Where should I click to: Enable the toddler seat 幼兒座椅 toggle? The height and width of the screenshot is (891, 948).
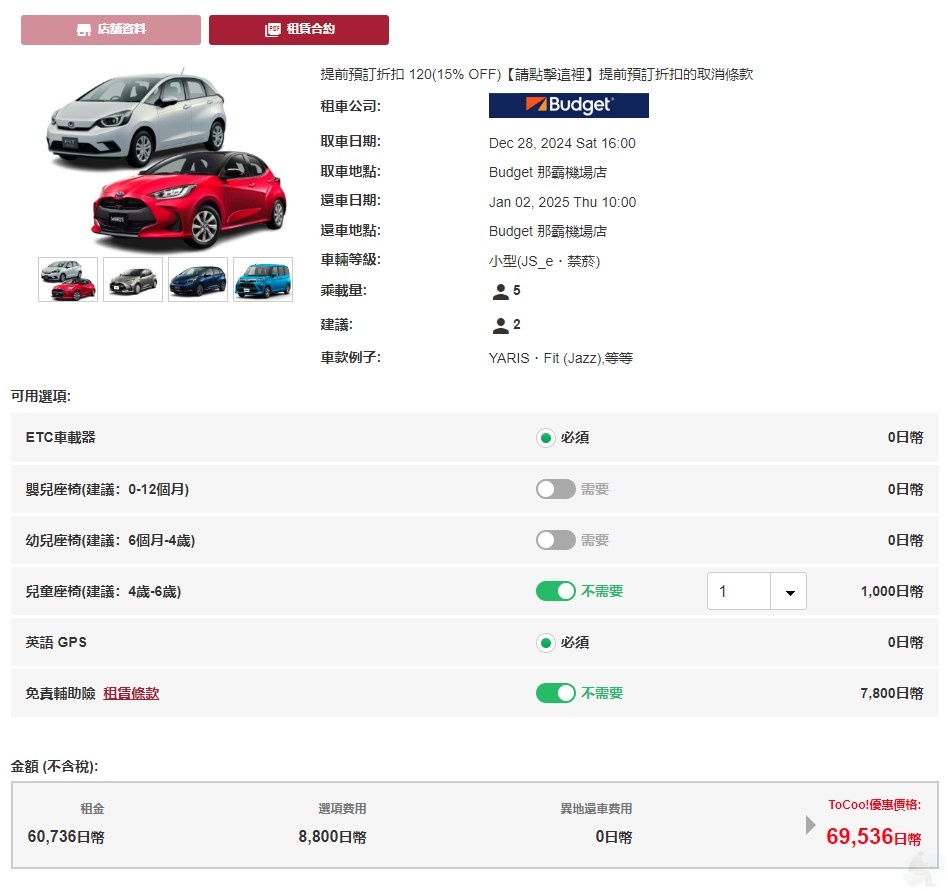[x=556, y=540]
